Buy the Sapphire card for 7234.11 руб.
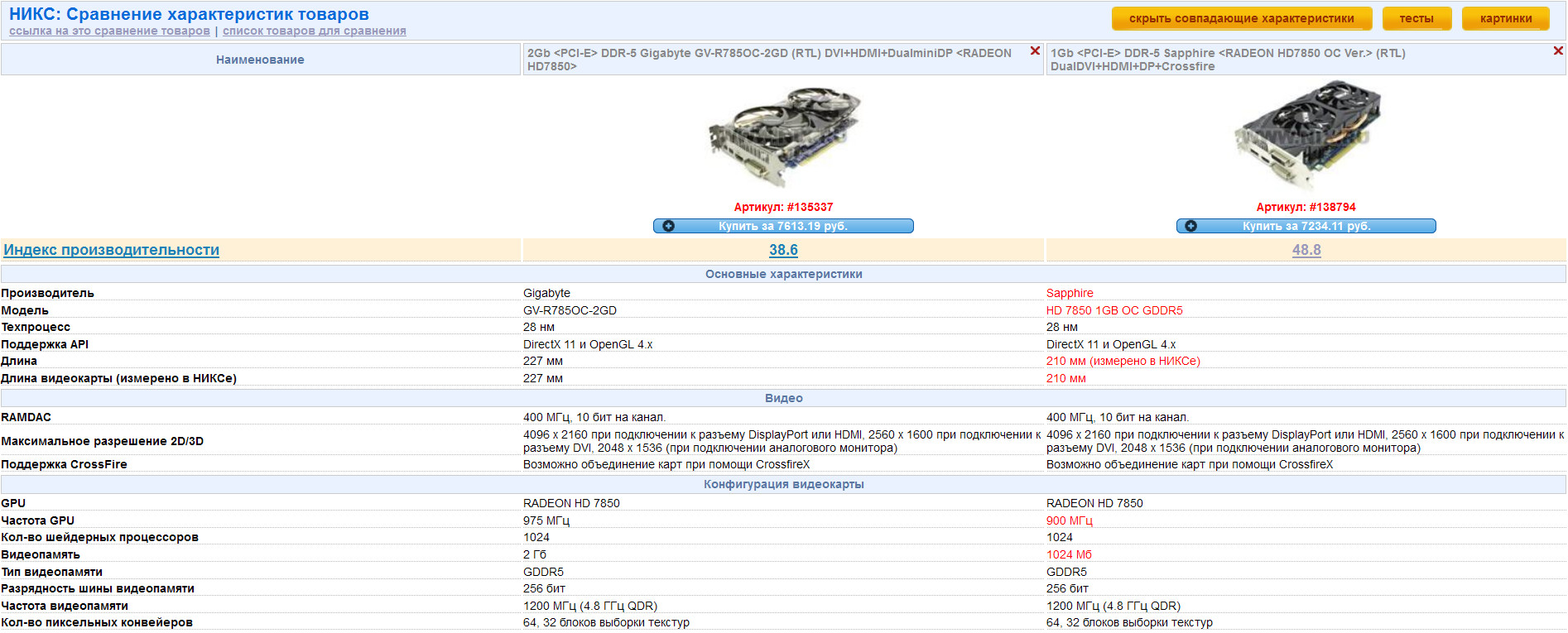The image size is (1568, 633). point(1306,226)
